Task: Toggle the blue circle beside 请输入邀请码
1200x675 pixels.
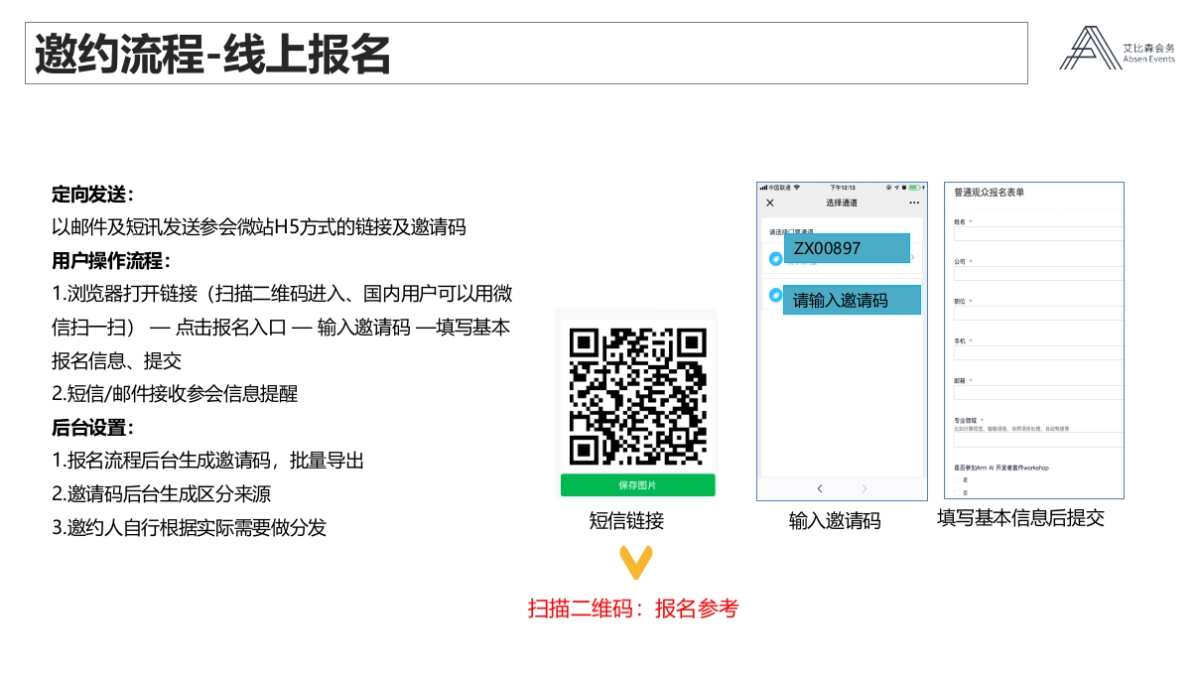Action: 775,292
